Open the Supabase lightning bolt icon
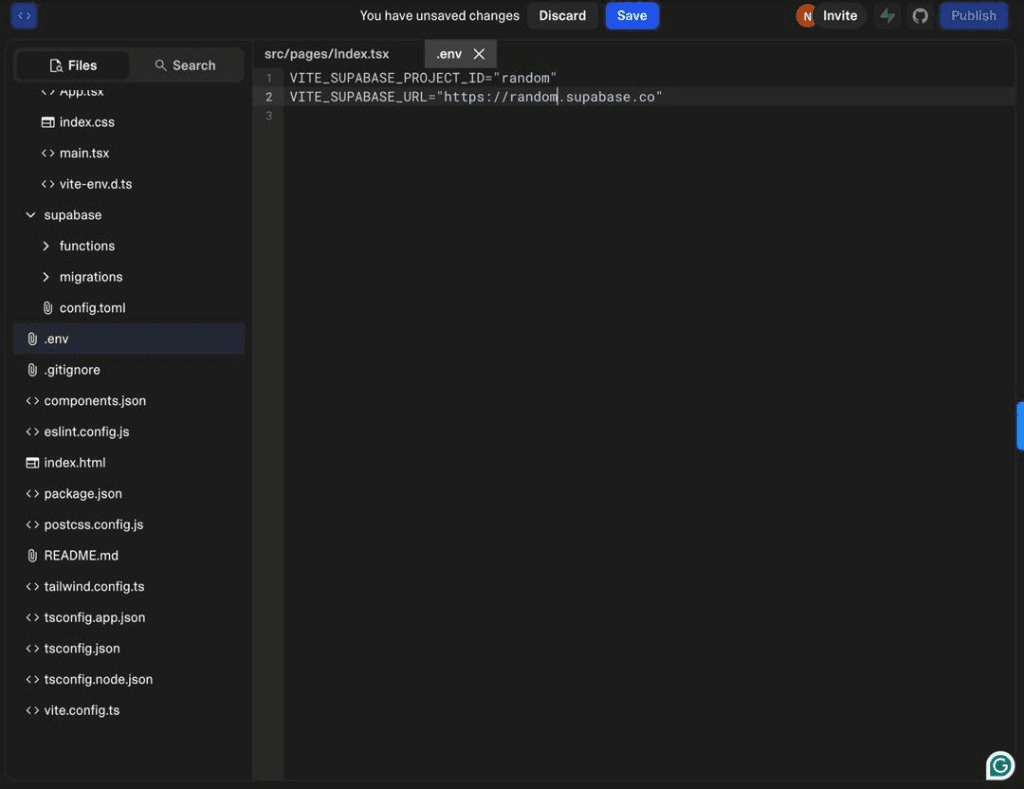Viewport: 1024px width, 789px height. (x=888, y=16)
